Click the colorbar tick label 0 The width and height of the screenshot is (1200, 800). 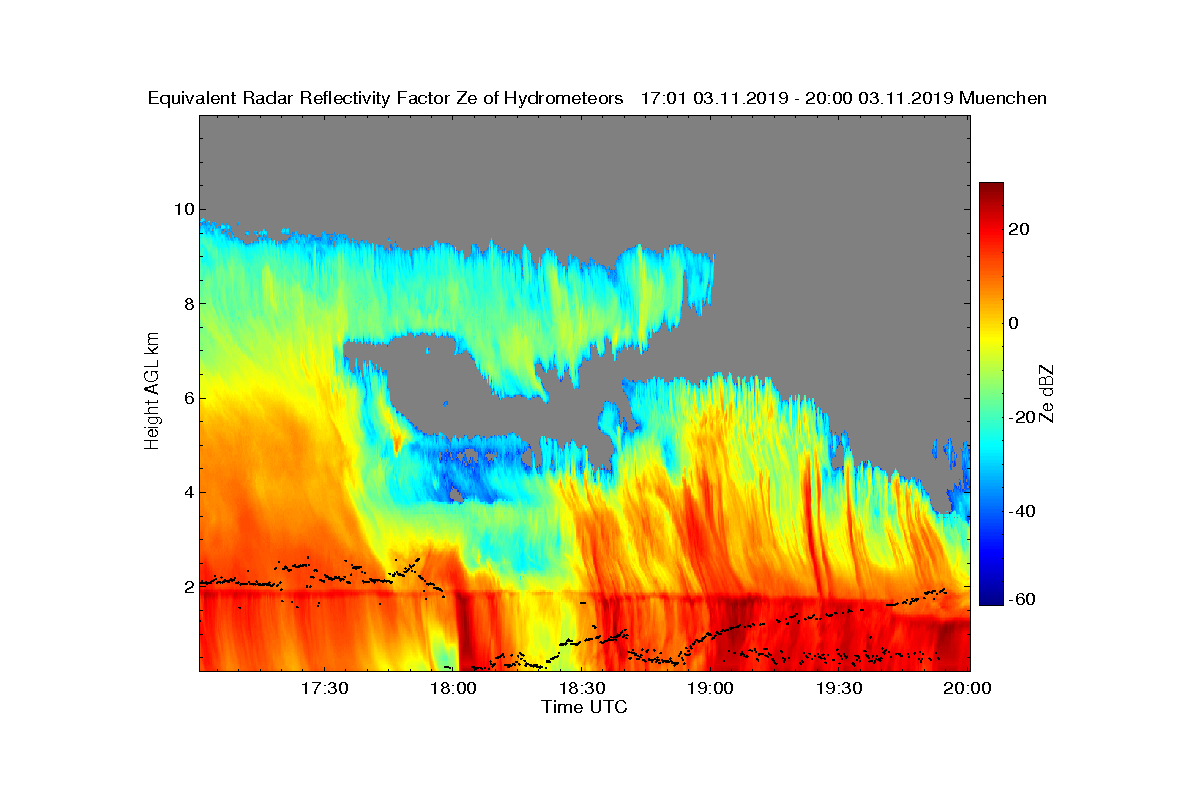[1014, 323]
